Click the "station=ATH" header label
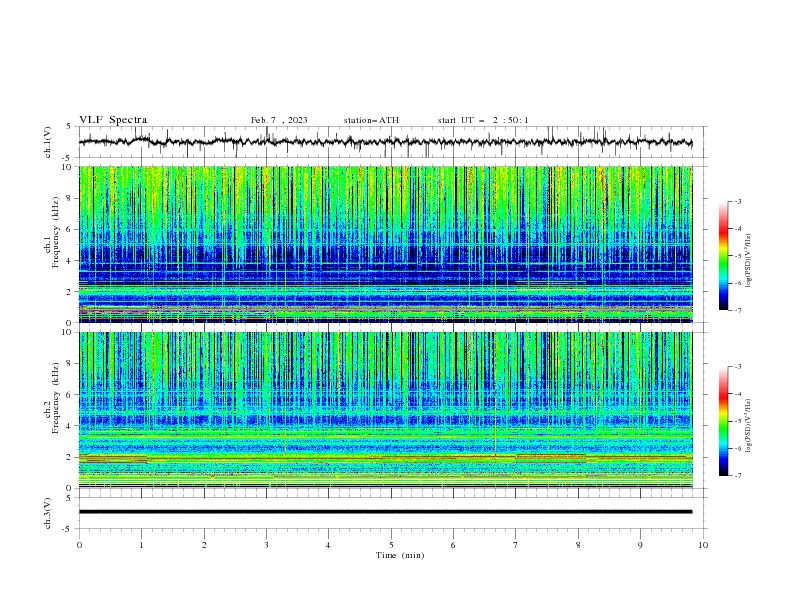The height and width of the screenshot is (612, 792). click(371, 120)
